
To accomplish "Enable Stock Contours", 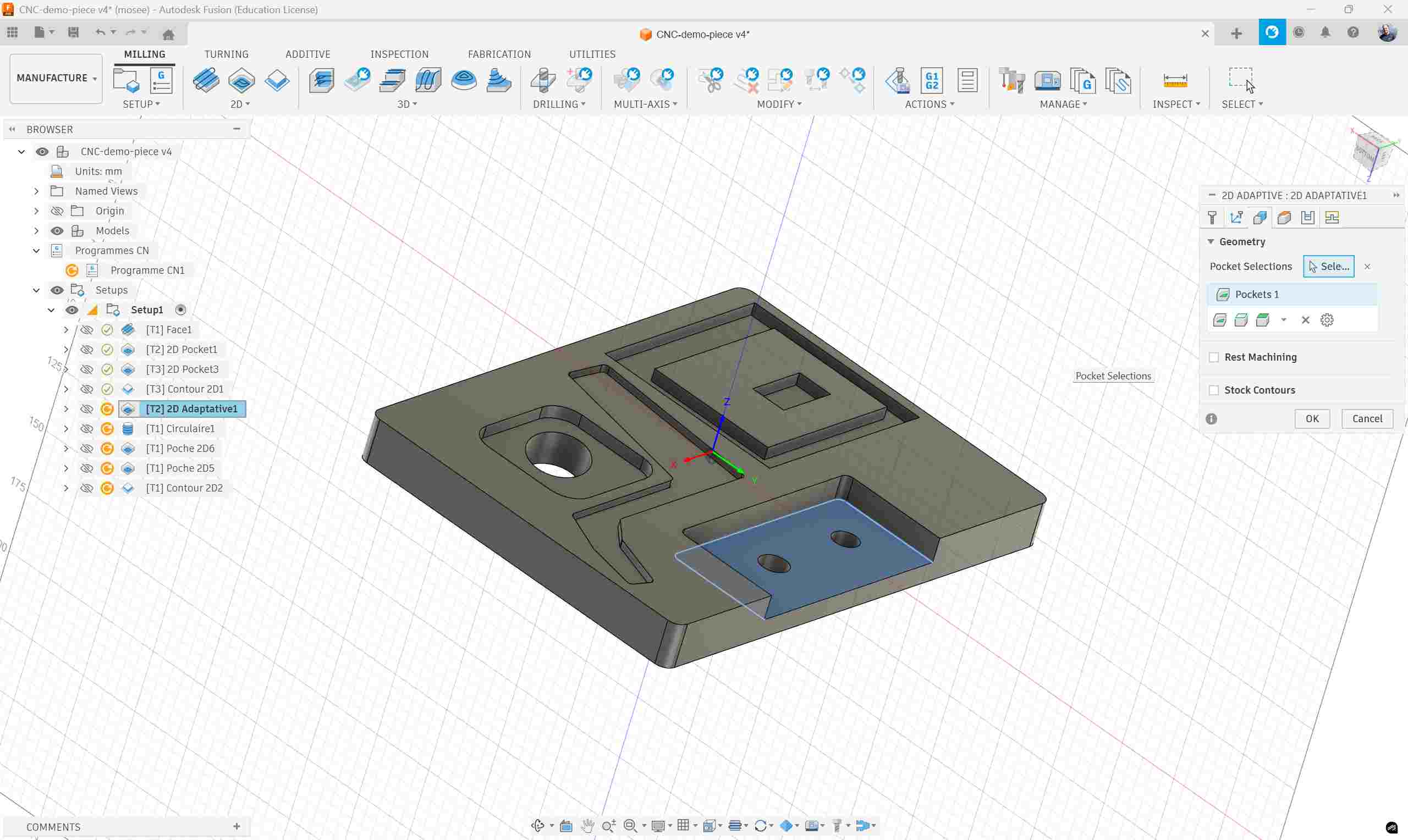I will 1213,389.
